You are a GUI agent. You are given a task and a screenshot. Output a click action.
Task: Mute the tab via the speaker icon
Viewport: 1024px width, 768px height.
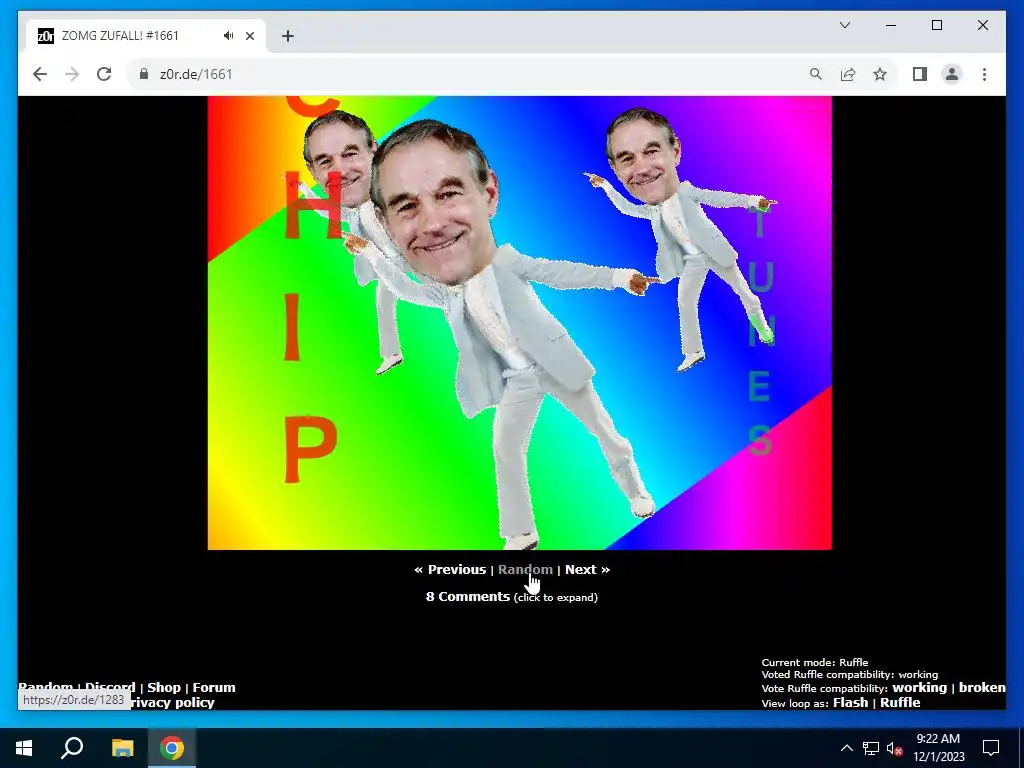[x=228, y=36]
